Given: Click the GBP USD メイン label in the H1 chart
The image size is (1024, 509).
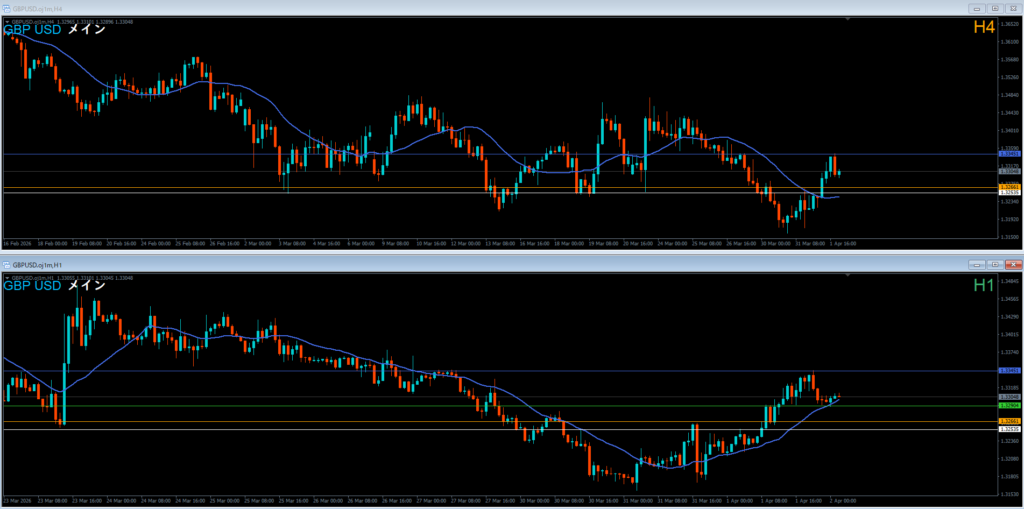Looking at the screenshot, I should pos(54,286).
